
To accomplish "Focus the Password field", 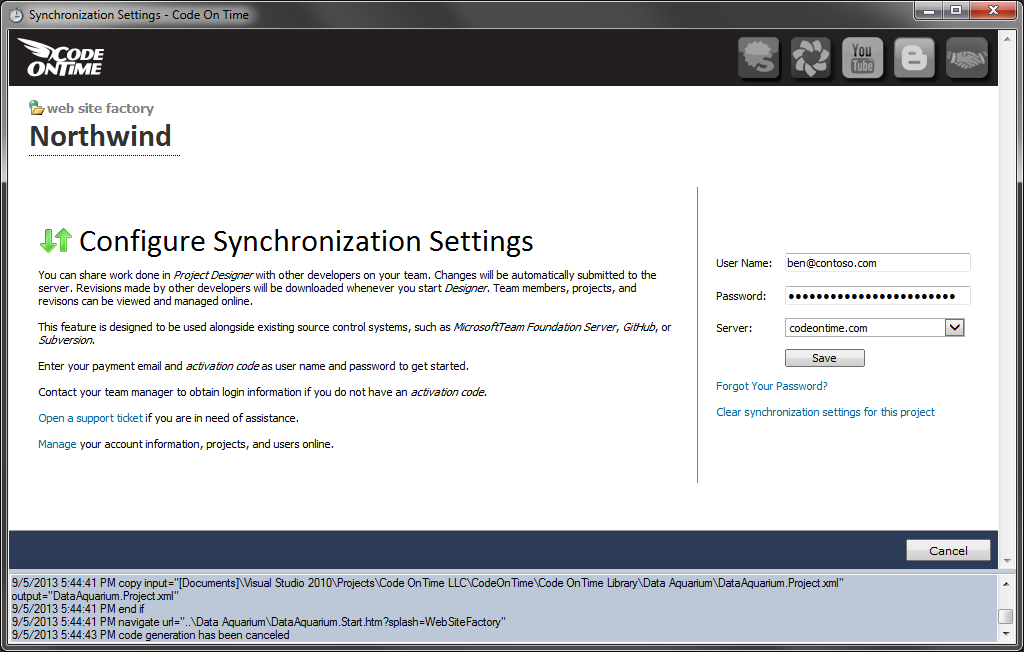I will [877, 296].
